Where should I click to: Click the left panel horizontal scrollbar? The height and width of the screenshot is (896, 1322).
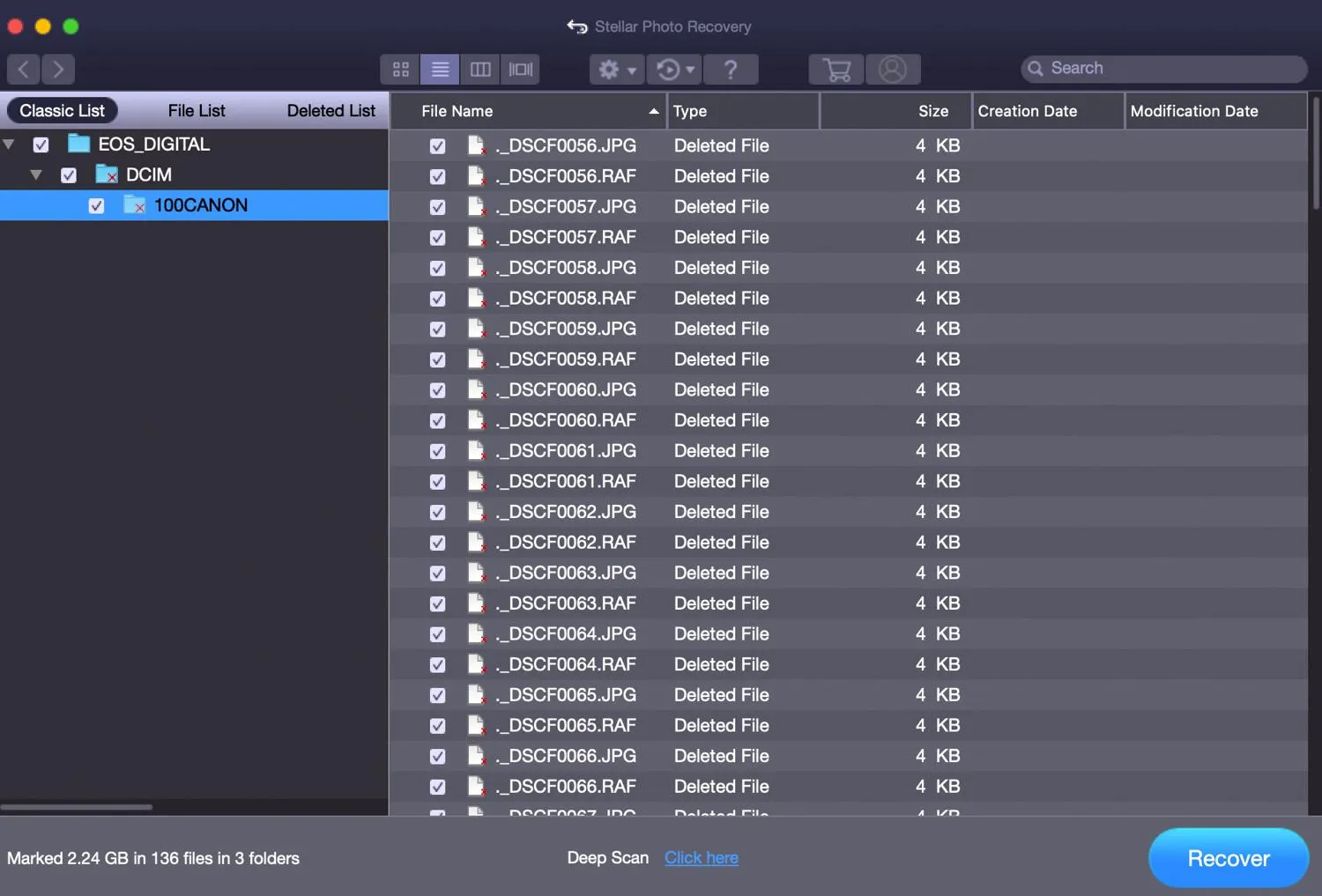click(x=77, y=807)
